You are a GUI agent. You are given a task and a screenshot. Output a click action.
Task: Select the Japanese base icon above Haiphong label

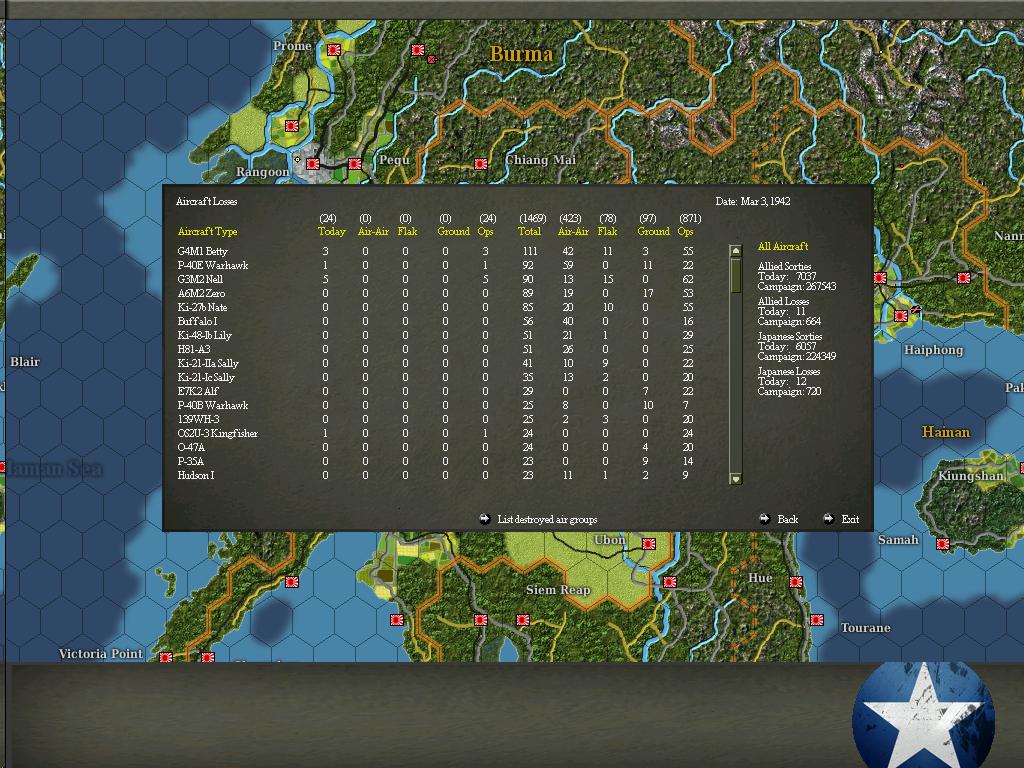(901, 315)
